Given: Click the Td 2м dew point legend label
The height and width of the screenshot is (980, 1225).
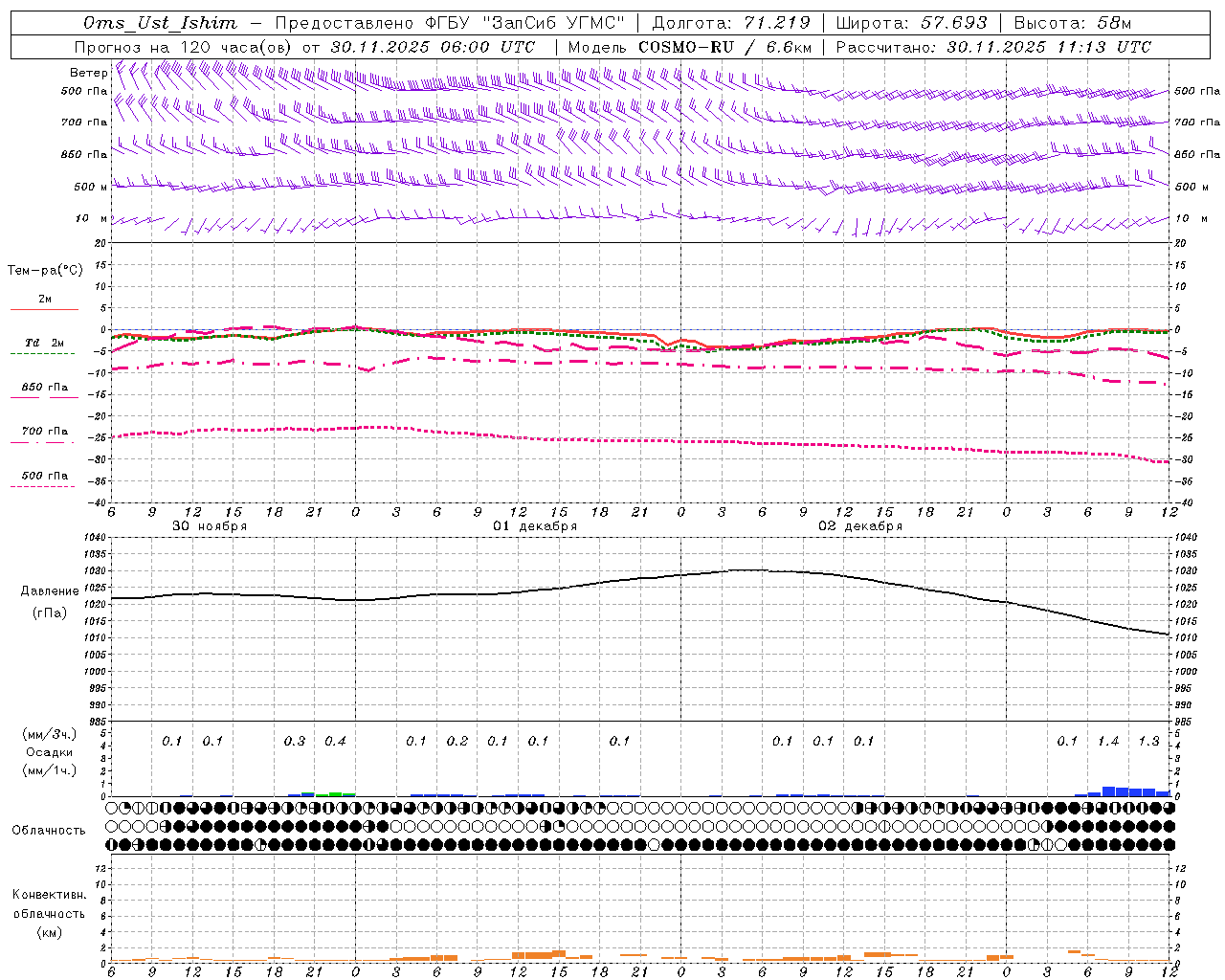Looking at the screenshot, I should (44, 342).
